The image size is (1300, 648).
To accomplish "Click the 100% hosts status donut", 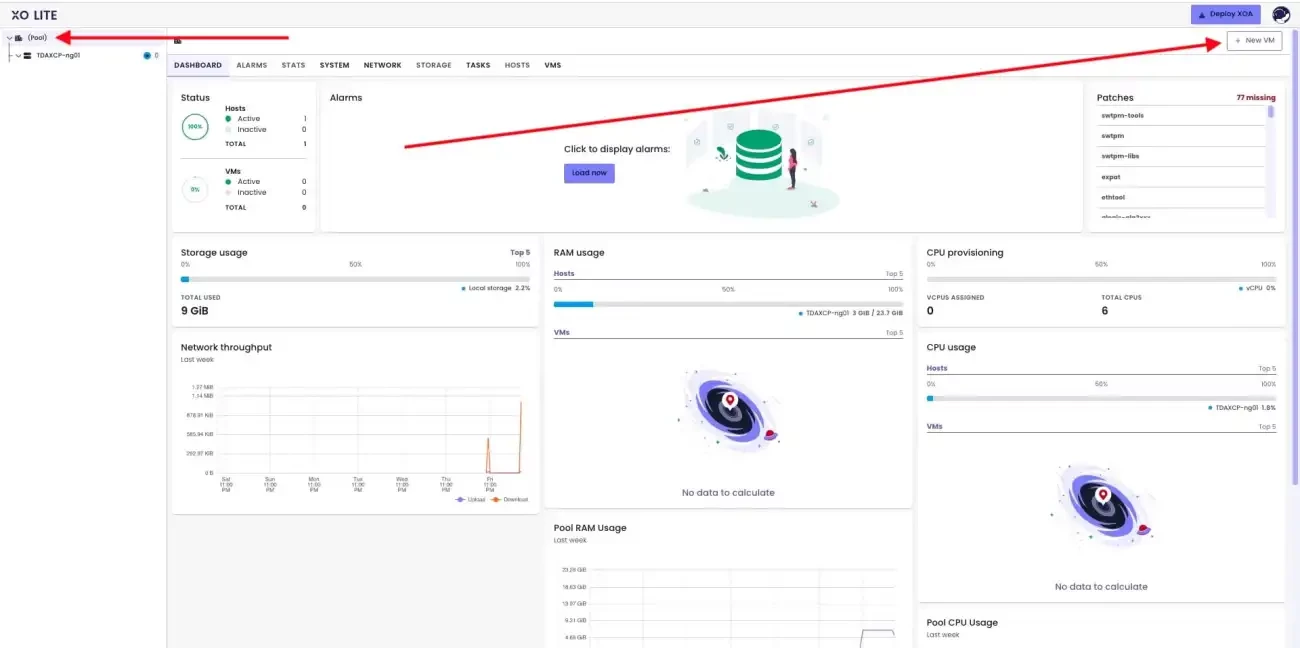I will [195, 127].
